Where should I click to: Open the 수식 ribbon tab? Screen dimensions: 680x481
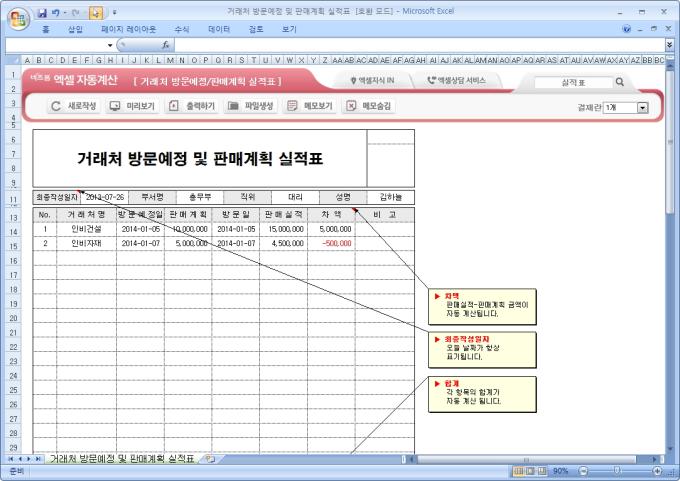(x=182, y=29)
